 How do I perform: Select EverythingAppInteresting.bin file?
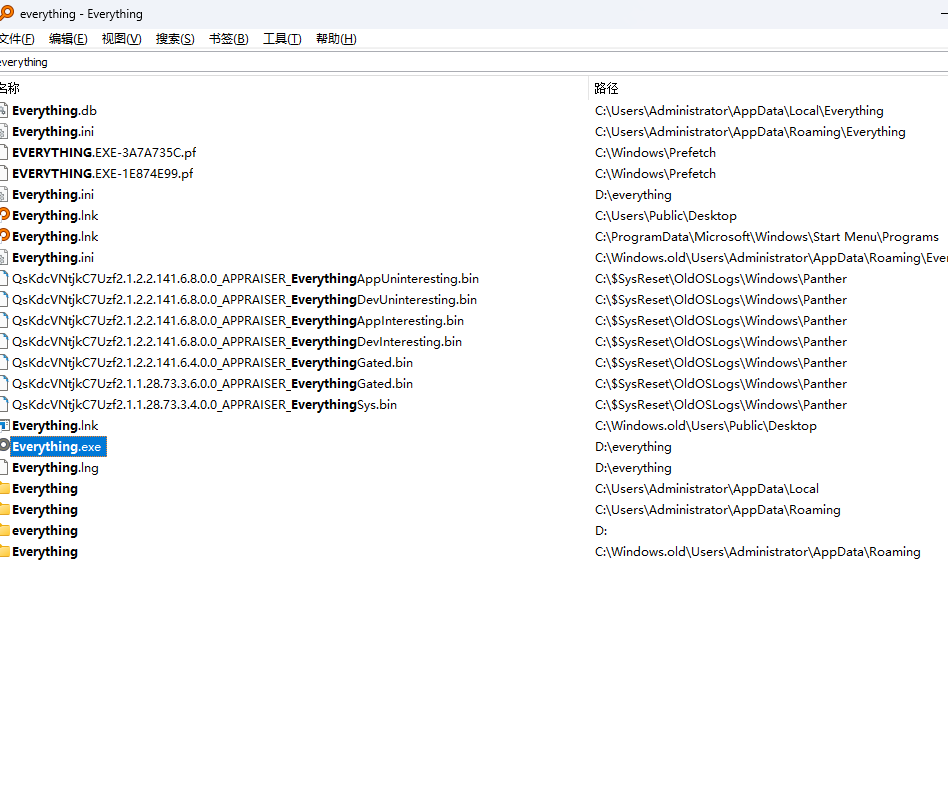[x=238, y=320]
